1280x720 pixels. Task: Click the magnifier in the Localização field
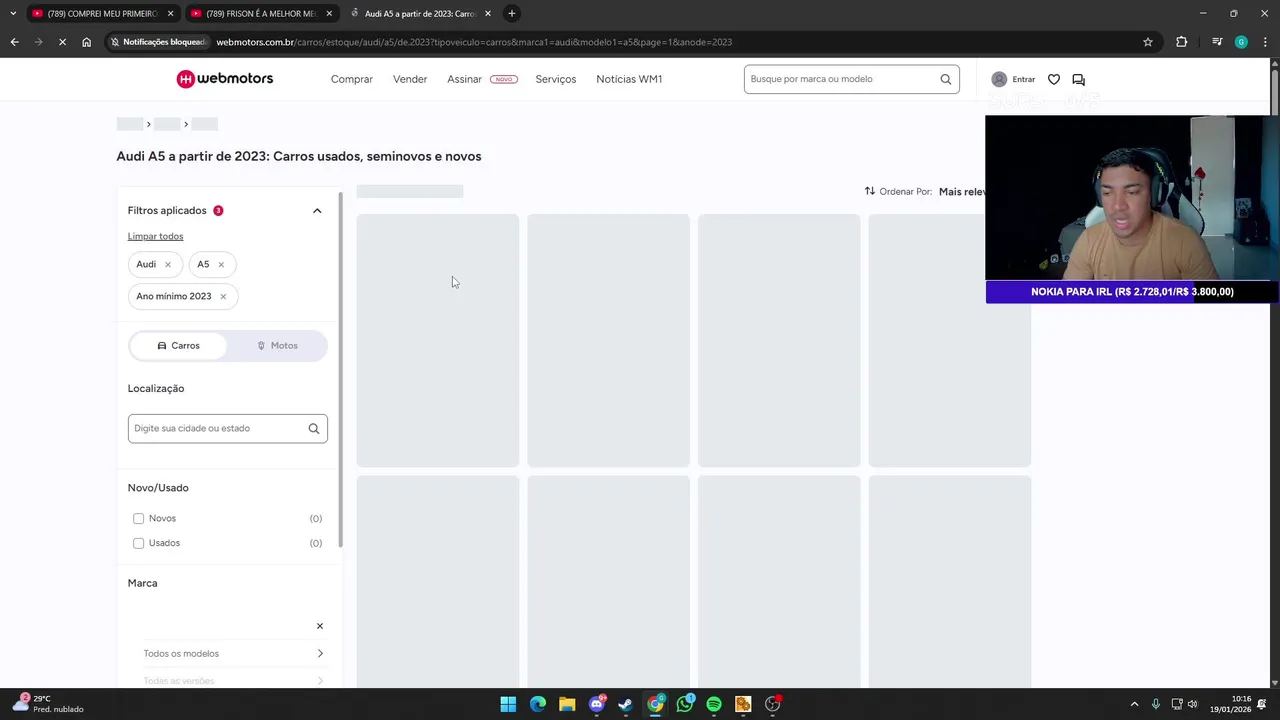(x=314, y=428)
